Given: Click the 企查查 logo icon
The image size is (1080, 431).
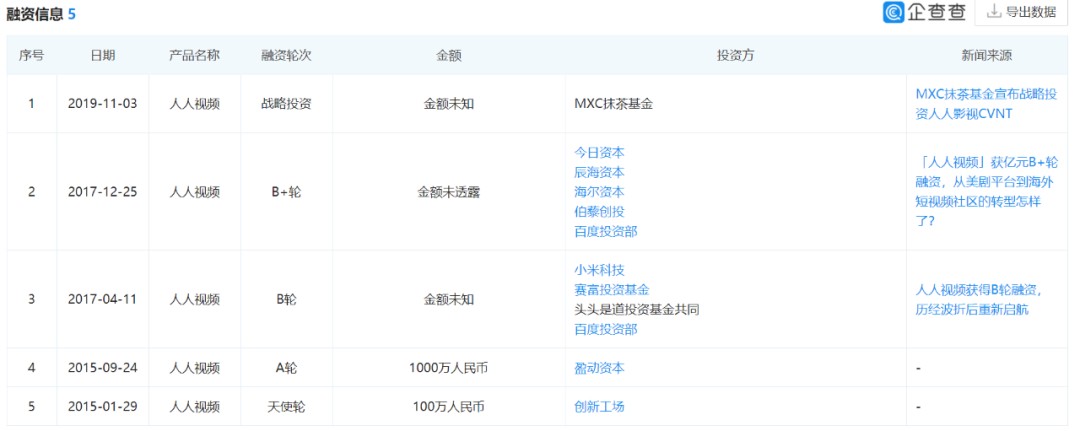Looking at the screenshot, I should (866, 12).
